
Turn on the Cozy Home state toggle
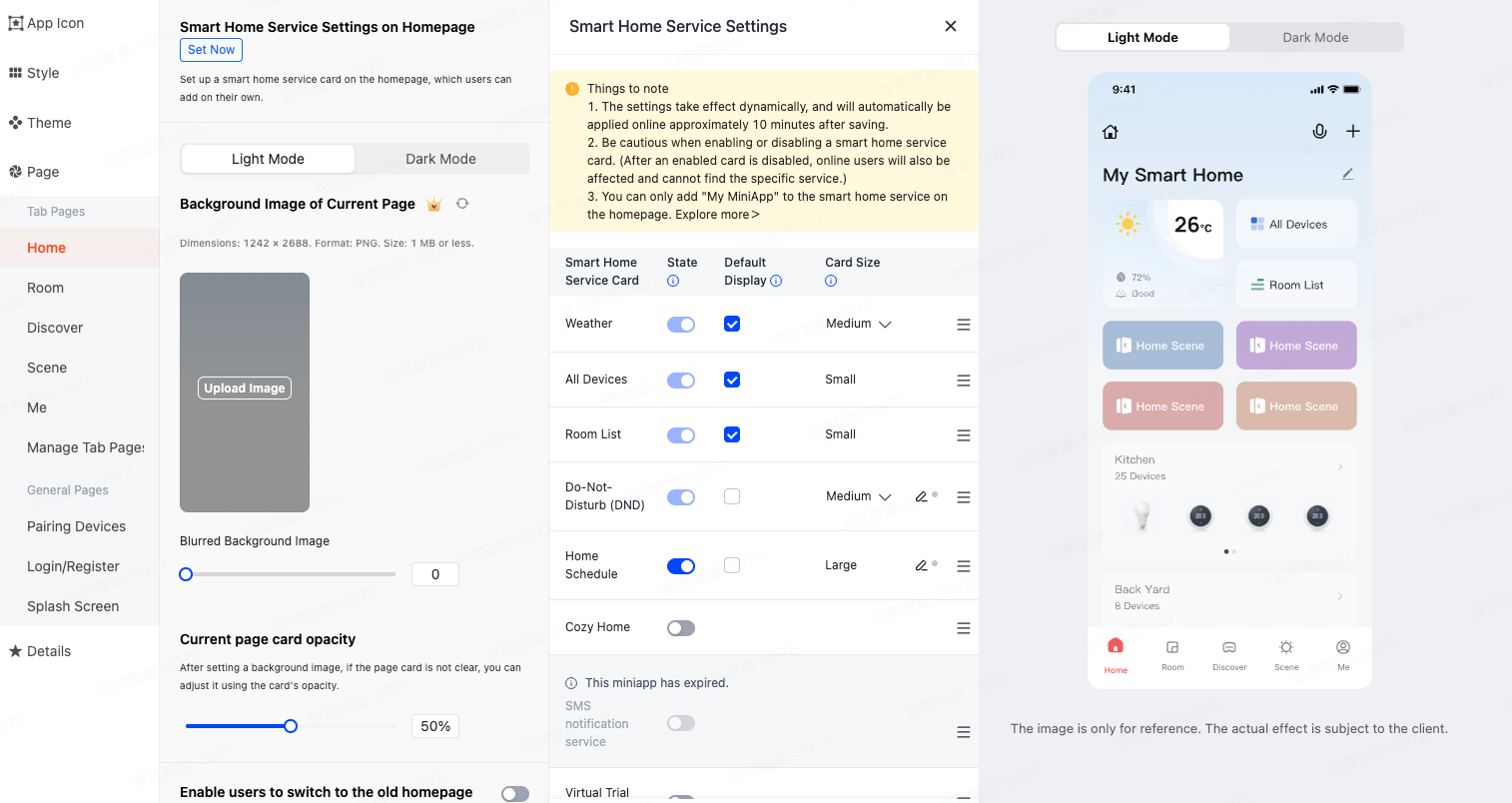[681, 628]
